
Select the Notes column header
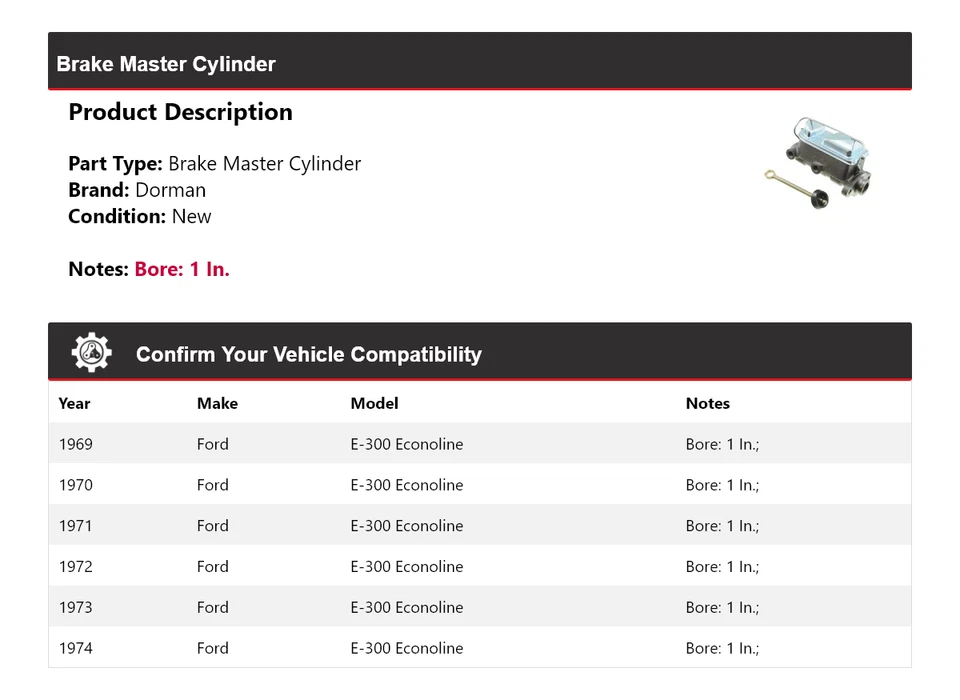click(x=707, y=403)
